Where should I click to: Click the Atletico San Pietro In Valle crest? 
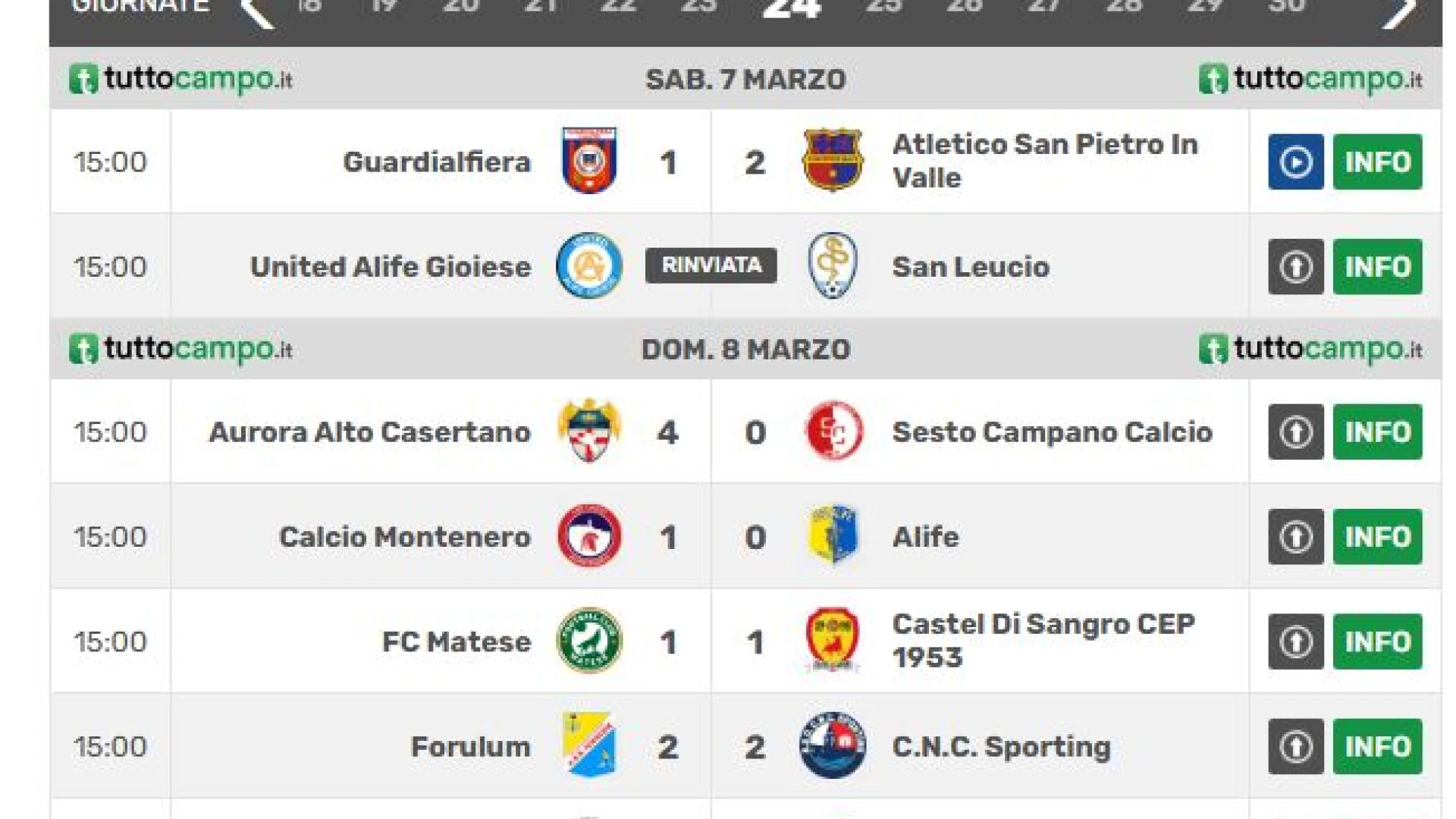[x=833, y=161]
